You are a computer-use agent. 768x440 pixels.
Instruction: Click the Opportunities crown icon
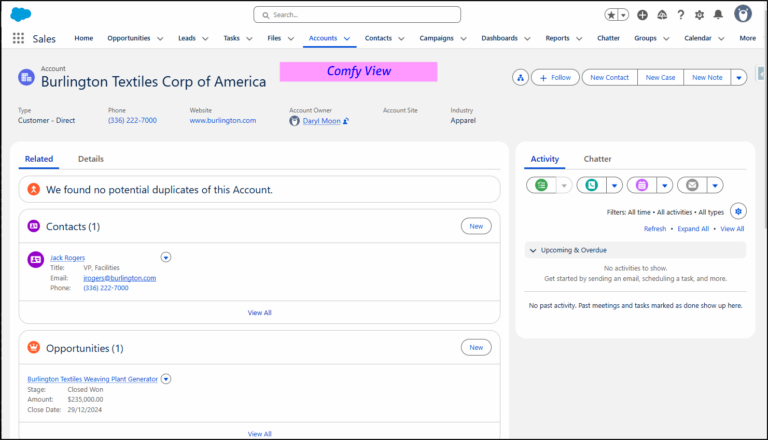pos(33,347)
